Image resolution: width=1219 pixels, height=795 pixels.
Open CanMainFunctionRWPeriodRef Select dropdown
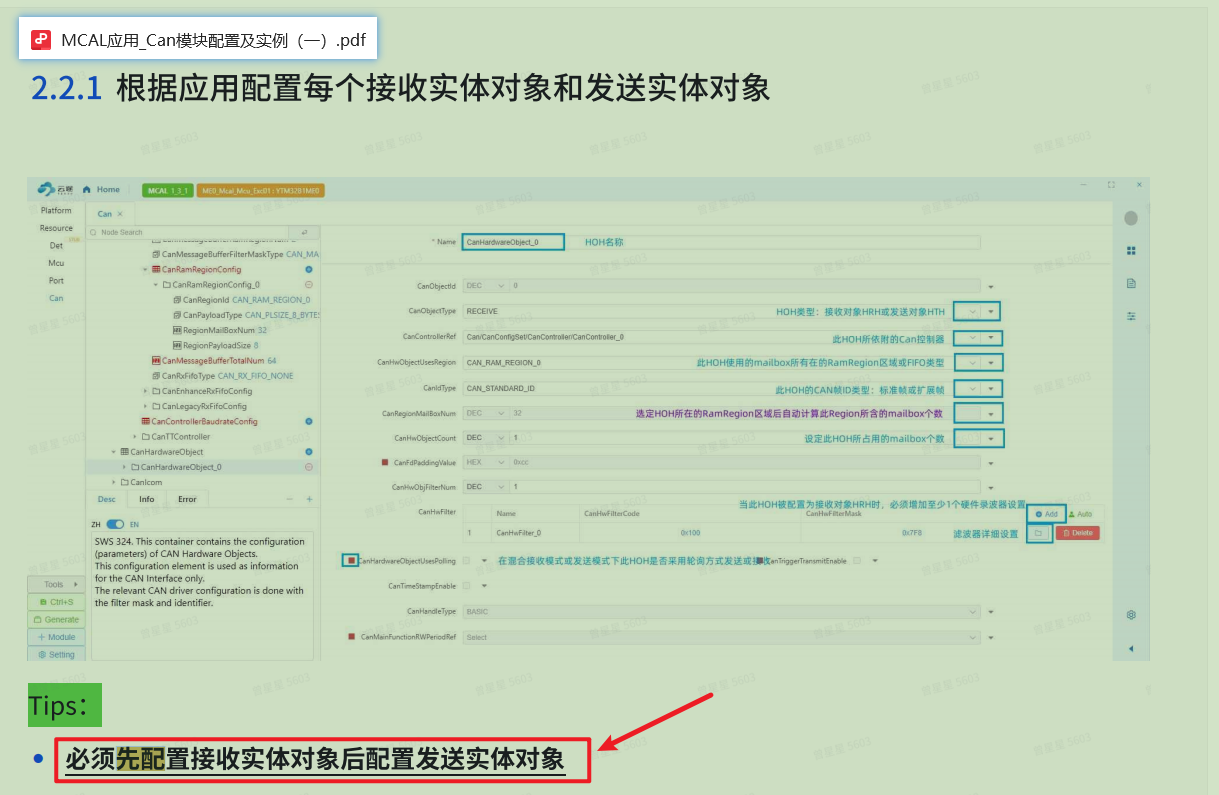tap(721, 637)
